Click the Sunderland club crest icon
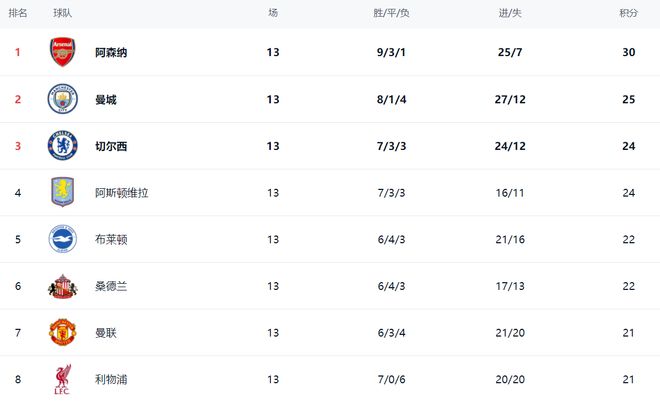This screenshot has width=660, height=401. [x=63, y=286]
